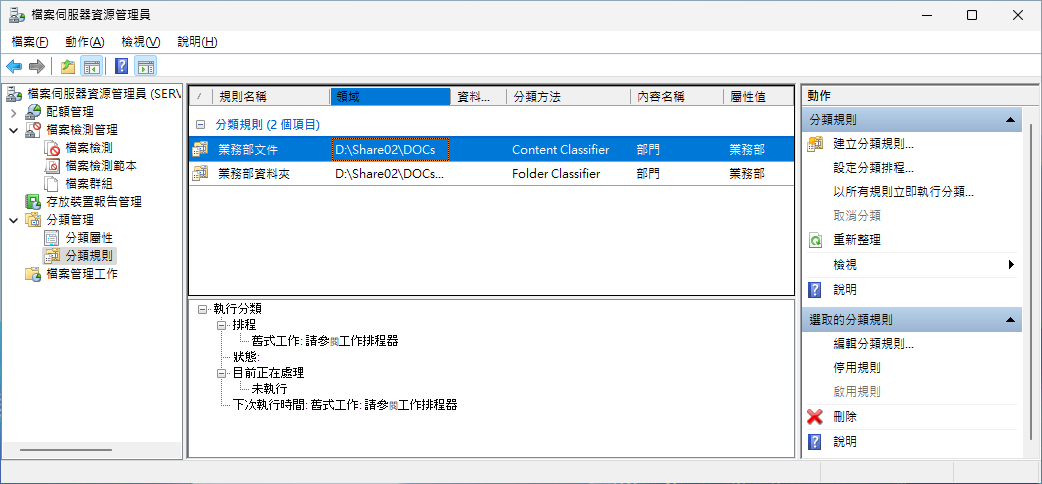Click the Forward arrow toolbar icon
This screenshot has height=484, width=1042.
click(37, 66)
